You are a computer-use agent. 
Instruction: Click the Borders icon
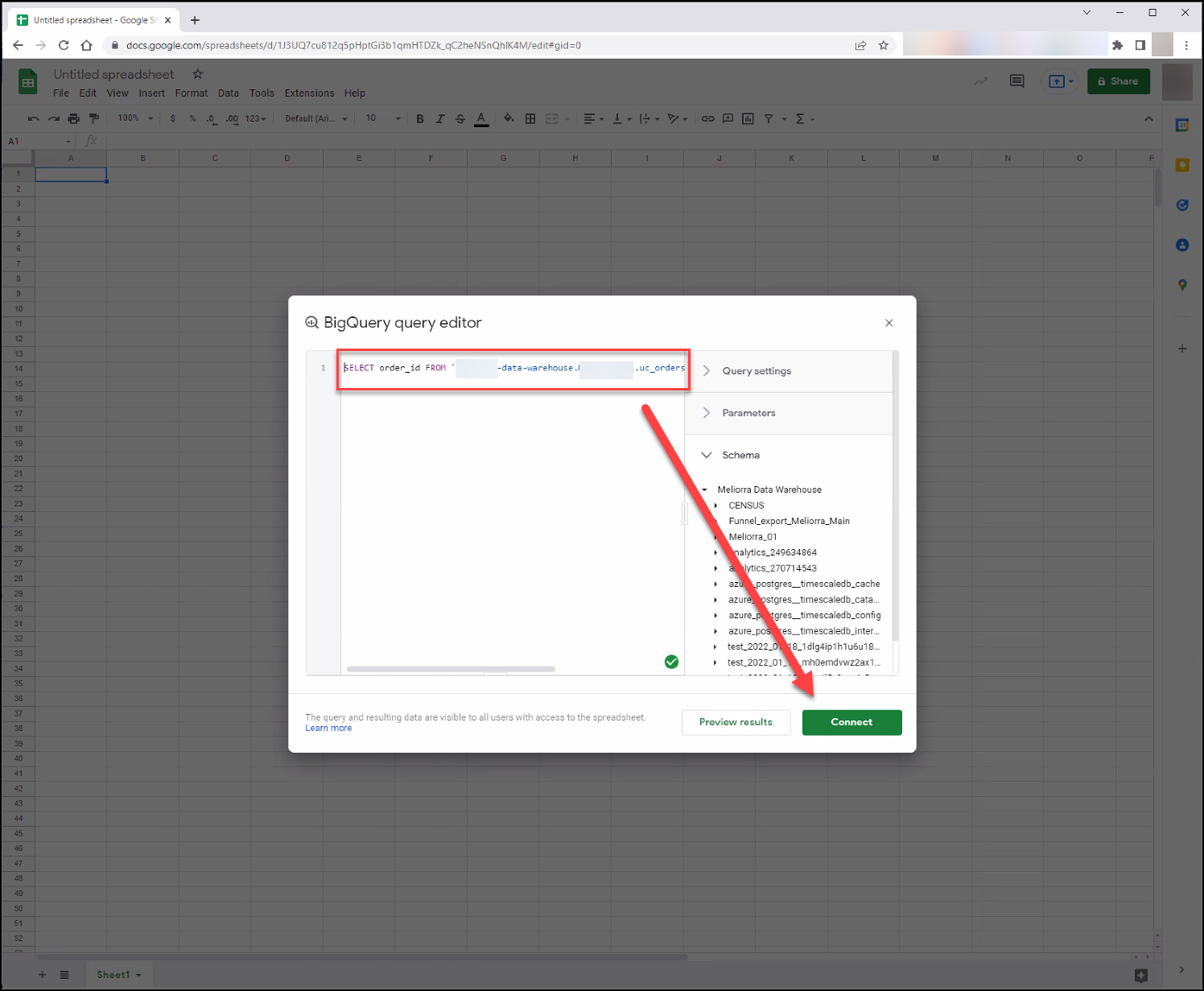coord(530,118)
